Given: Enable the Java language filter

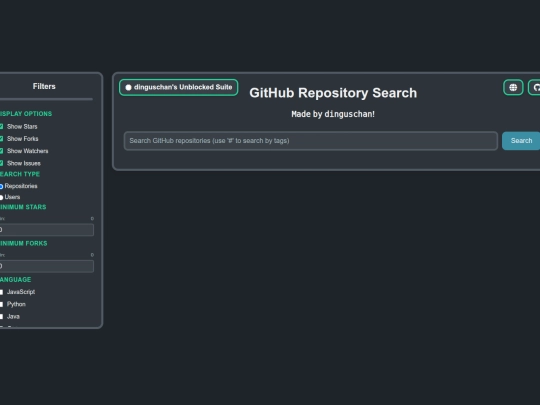Looking at the screenshot, I should (1, 316).
